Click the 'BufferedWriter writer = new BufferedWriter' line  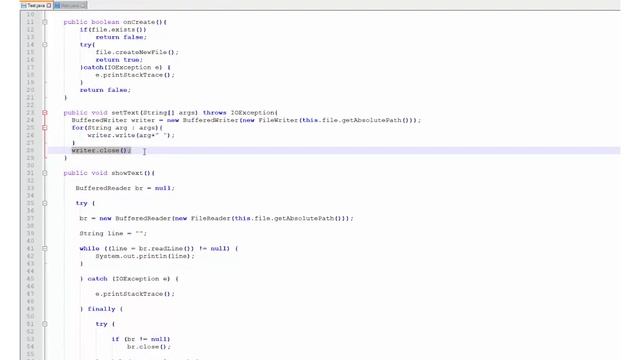[246, 120]
